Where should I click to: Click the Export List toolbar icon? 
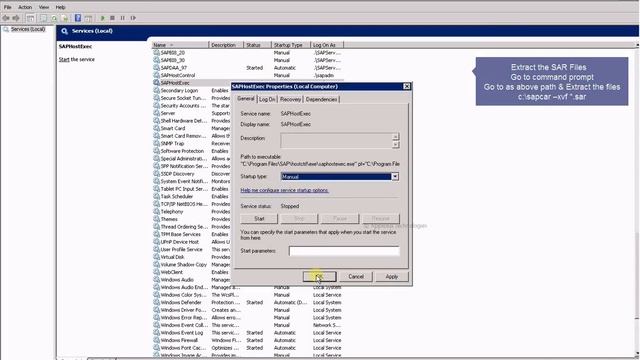tap(64, 18)
